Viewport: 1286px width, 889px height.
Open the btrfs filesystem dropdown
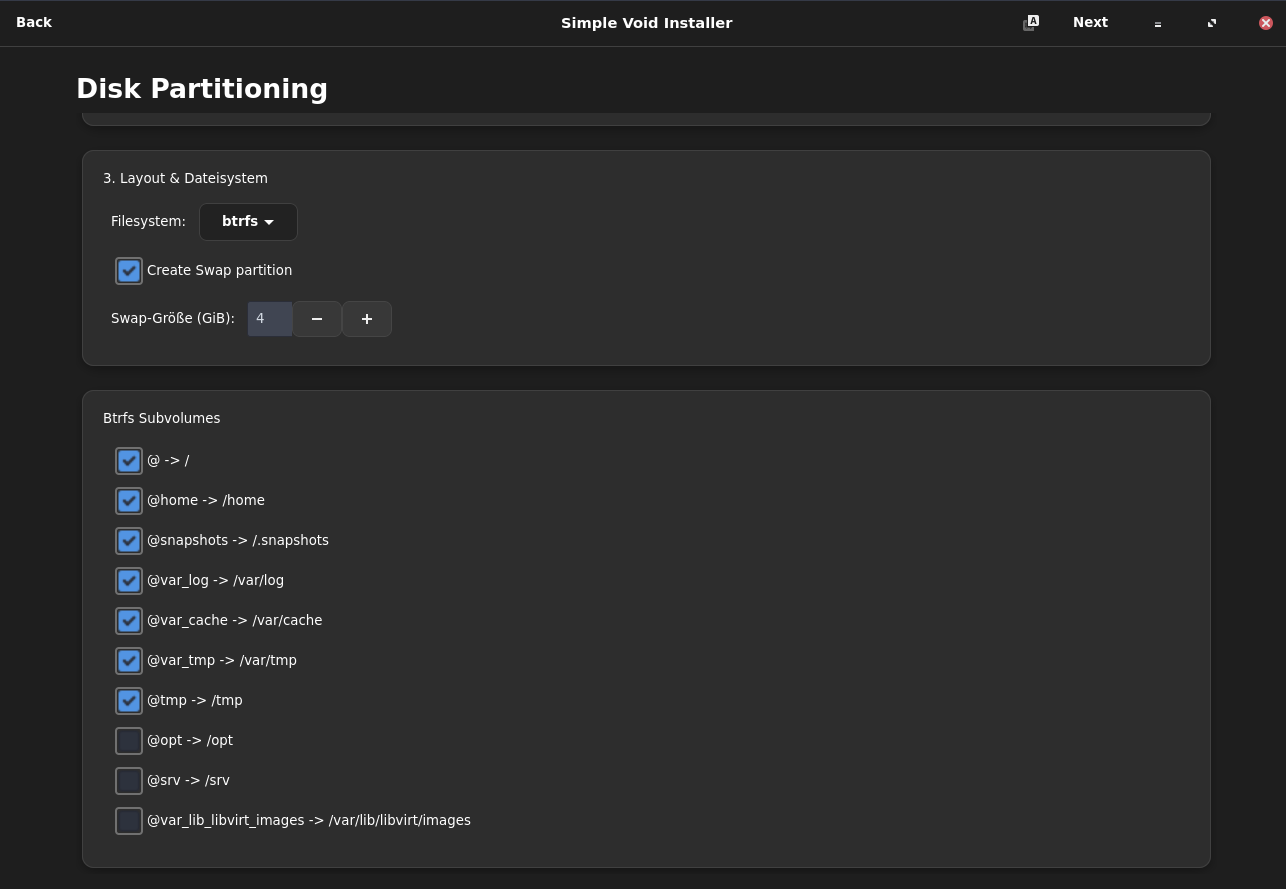click(x=248, y=222)
